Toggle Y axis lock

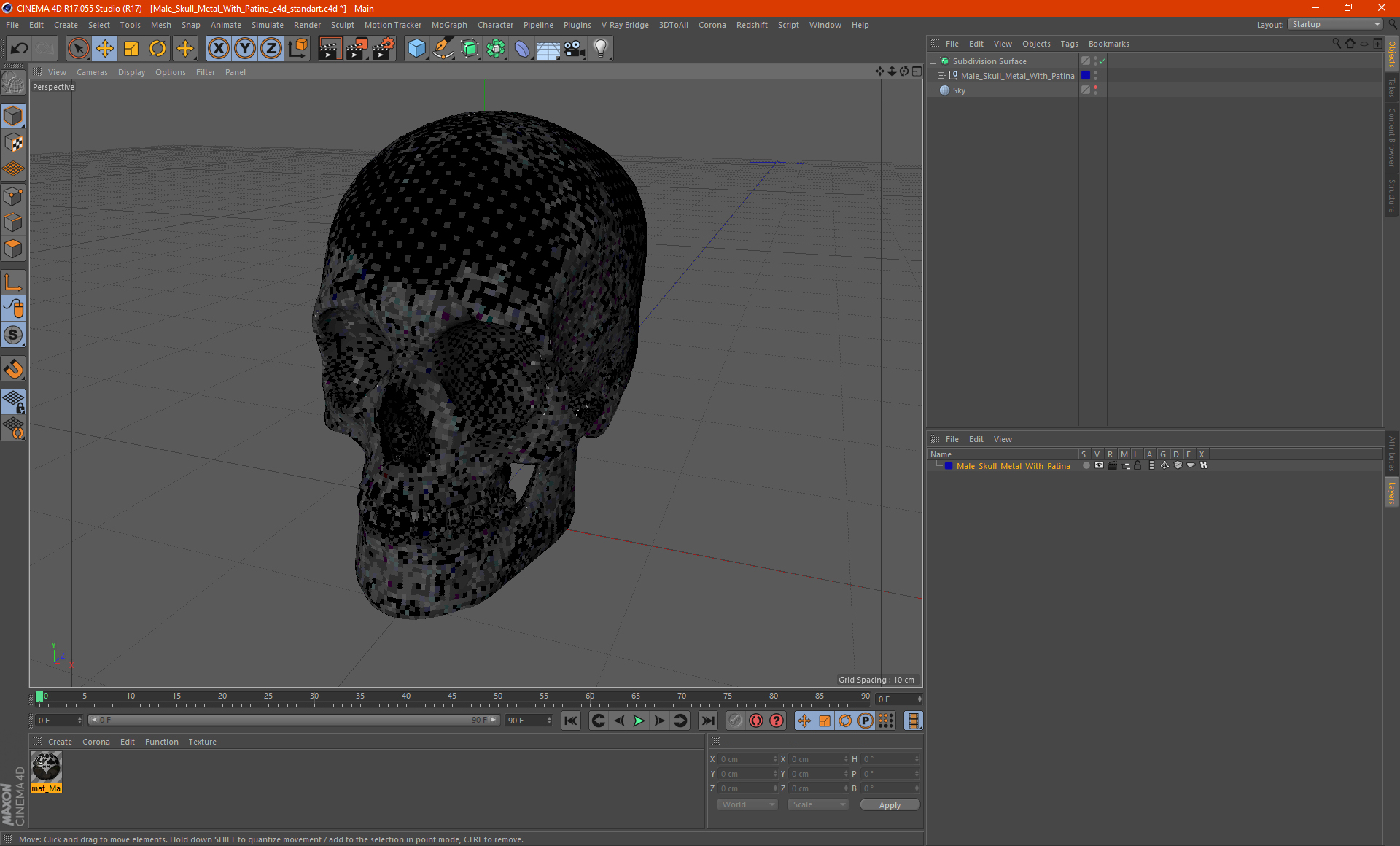click(x=245, y=49)
